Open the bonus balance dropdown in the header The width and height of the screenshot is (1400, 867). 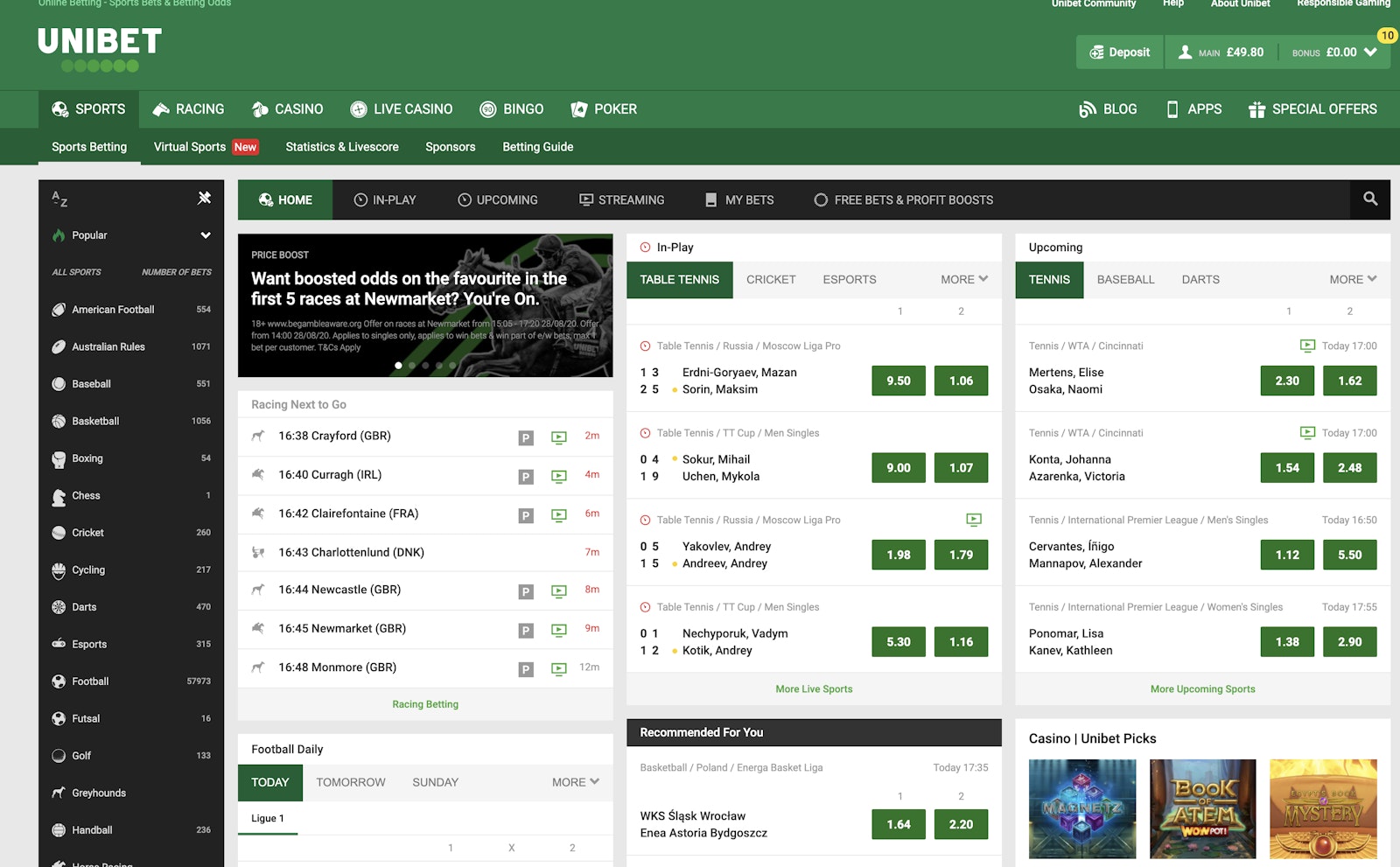coord(1370,52)
